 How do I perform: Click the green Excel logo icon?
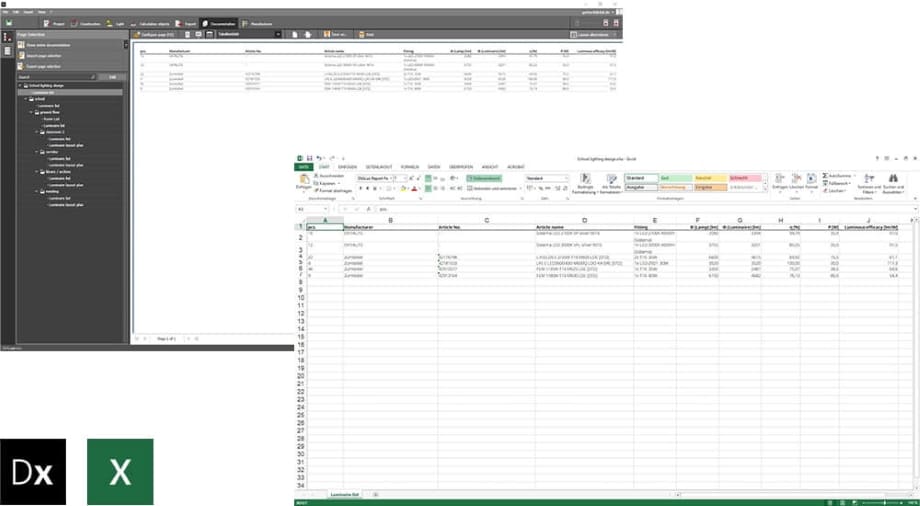pyautogui.click(x=120, y=471)
